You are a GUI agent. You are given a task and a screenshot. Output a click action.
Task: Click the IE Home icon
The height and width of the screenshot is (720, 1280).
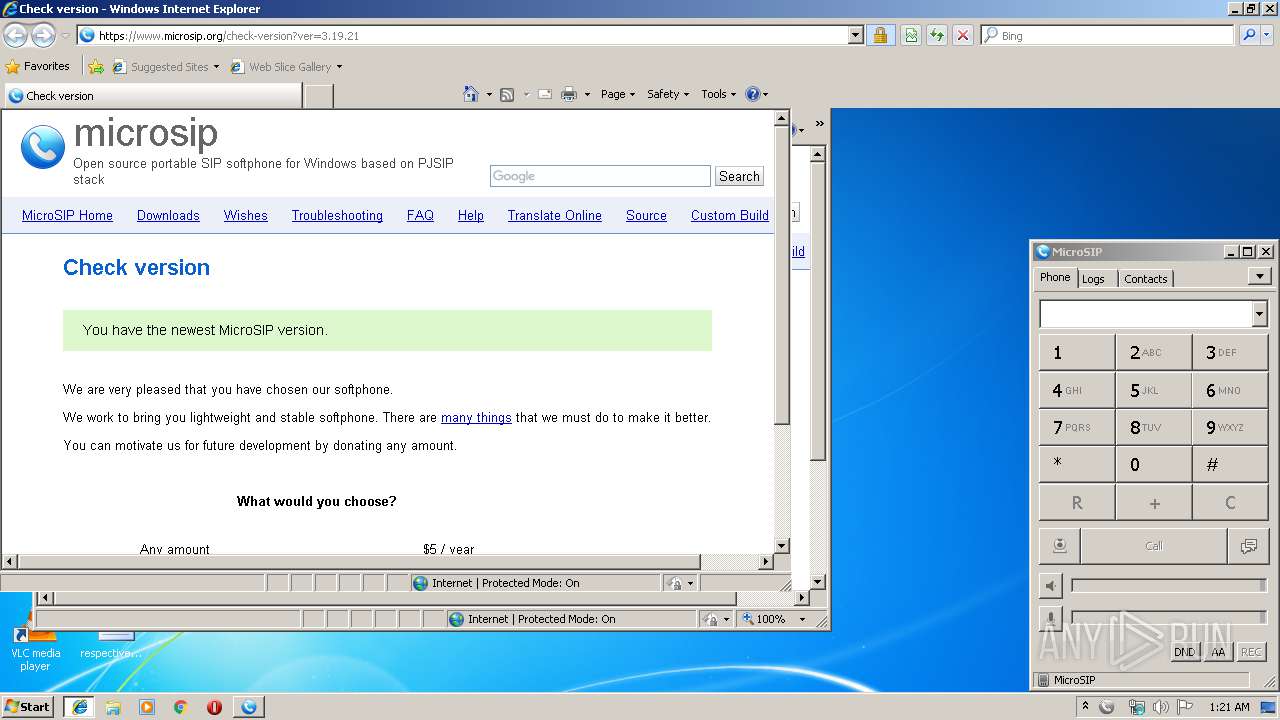pos(471,94)
